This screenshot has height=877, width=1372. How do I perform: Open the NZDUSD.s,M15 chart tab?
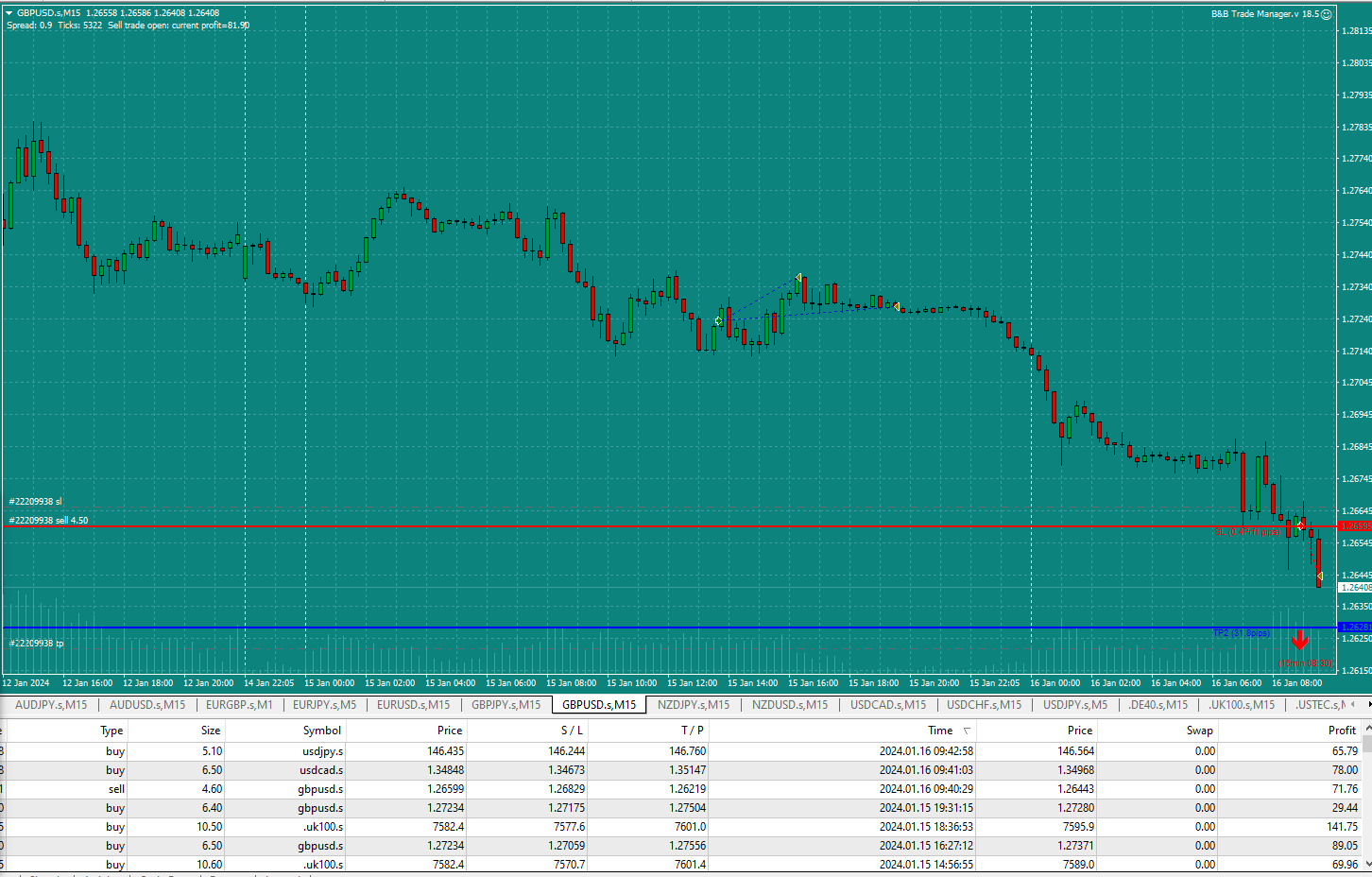790,705
